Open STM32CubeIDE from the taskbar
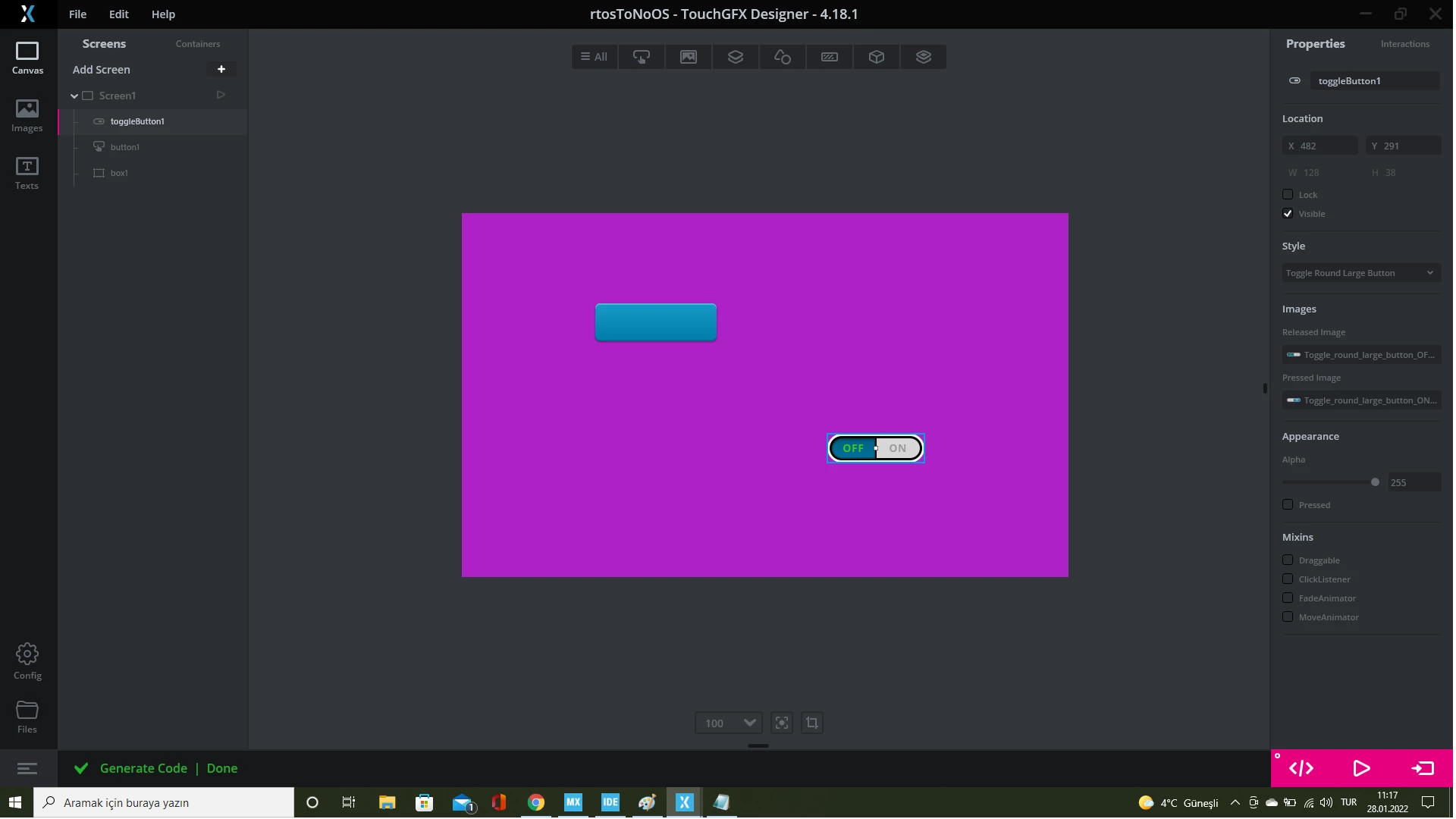Image resolution: width=1456 pixels, height=819 pixels. pyautogui.click(x=610, y=802)
